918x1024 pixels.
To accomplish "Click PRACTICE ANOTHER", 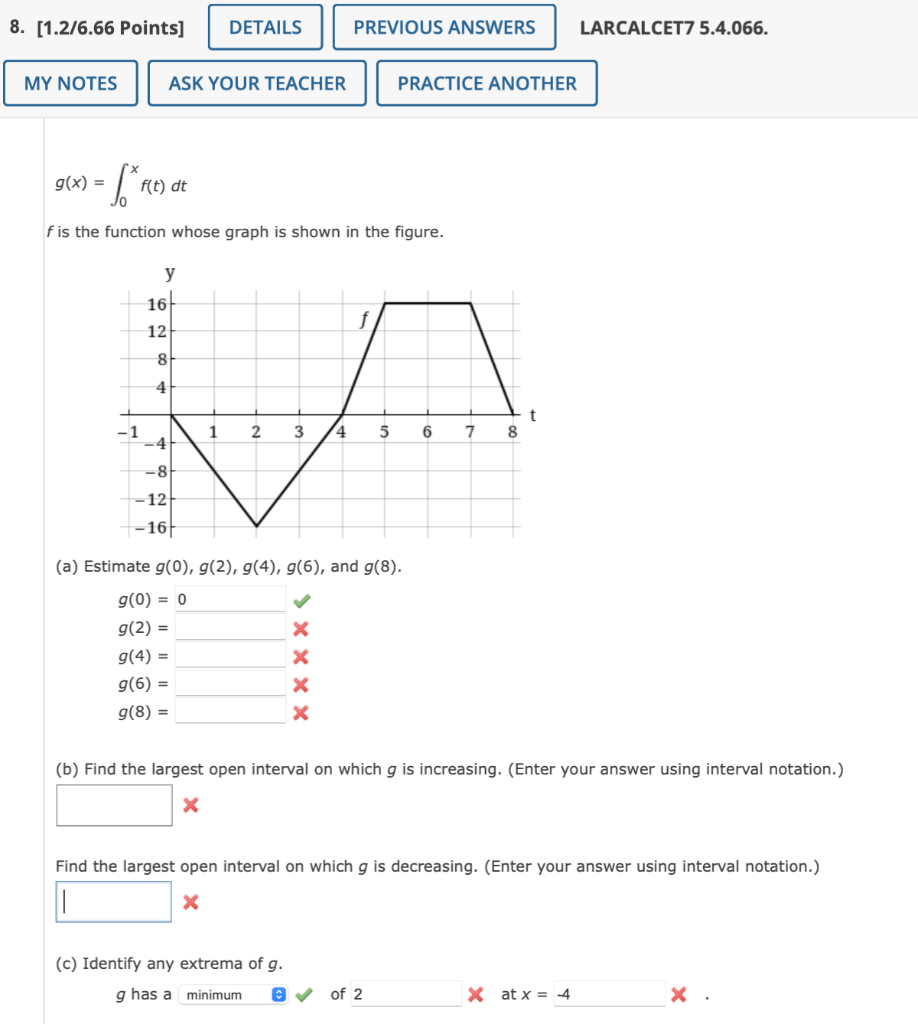I will click(x=485, y=83).
